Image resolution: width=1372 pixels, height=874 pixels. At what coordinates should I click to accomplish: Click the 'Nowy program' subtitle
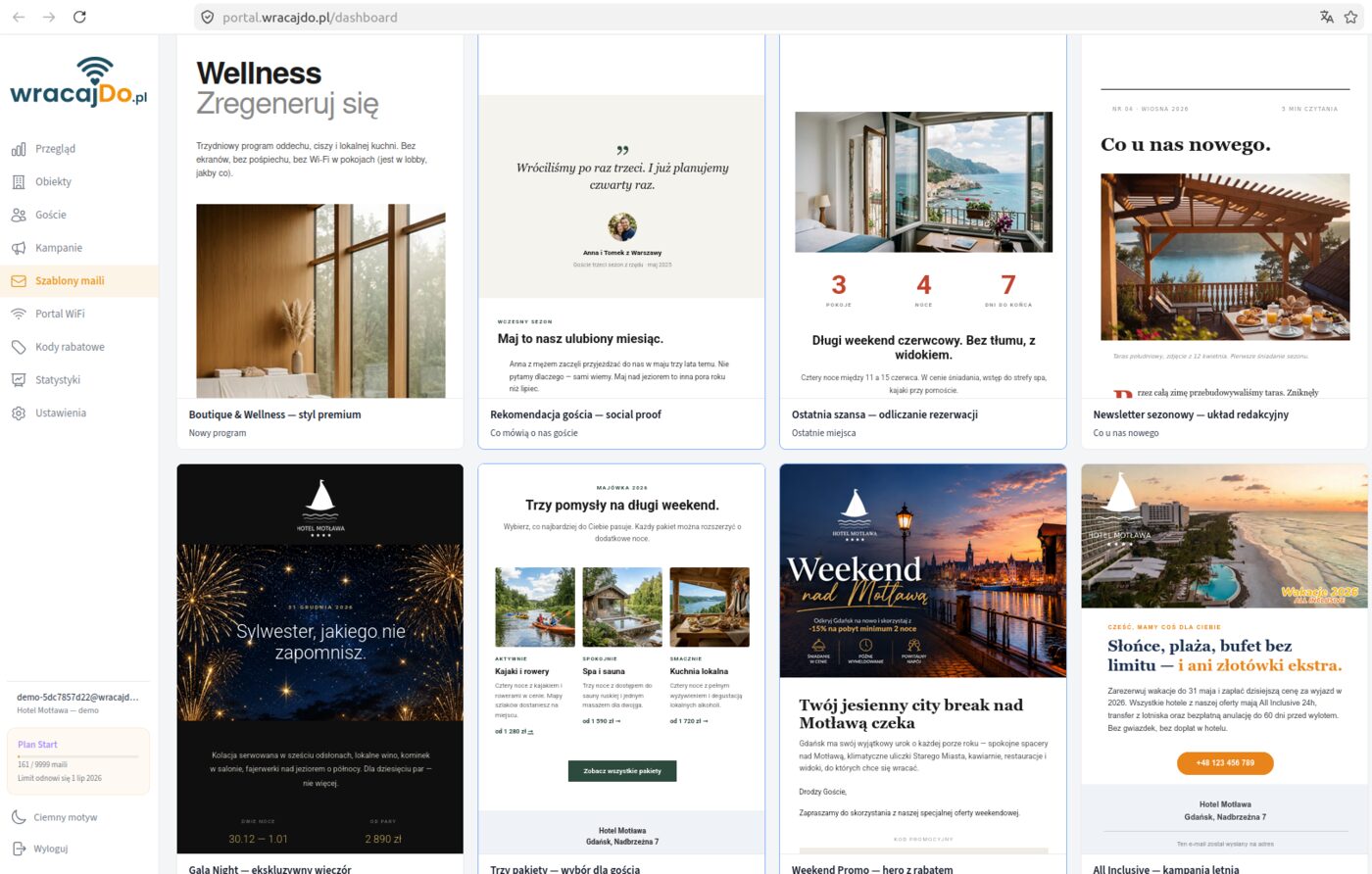pyautogui.click(x=218, y=433)
